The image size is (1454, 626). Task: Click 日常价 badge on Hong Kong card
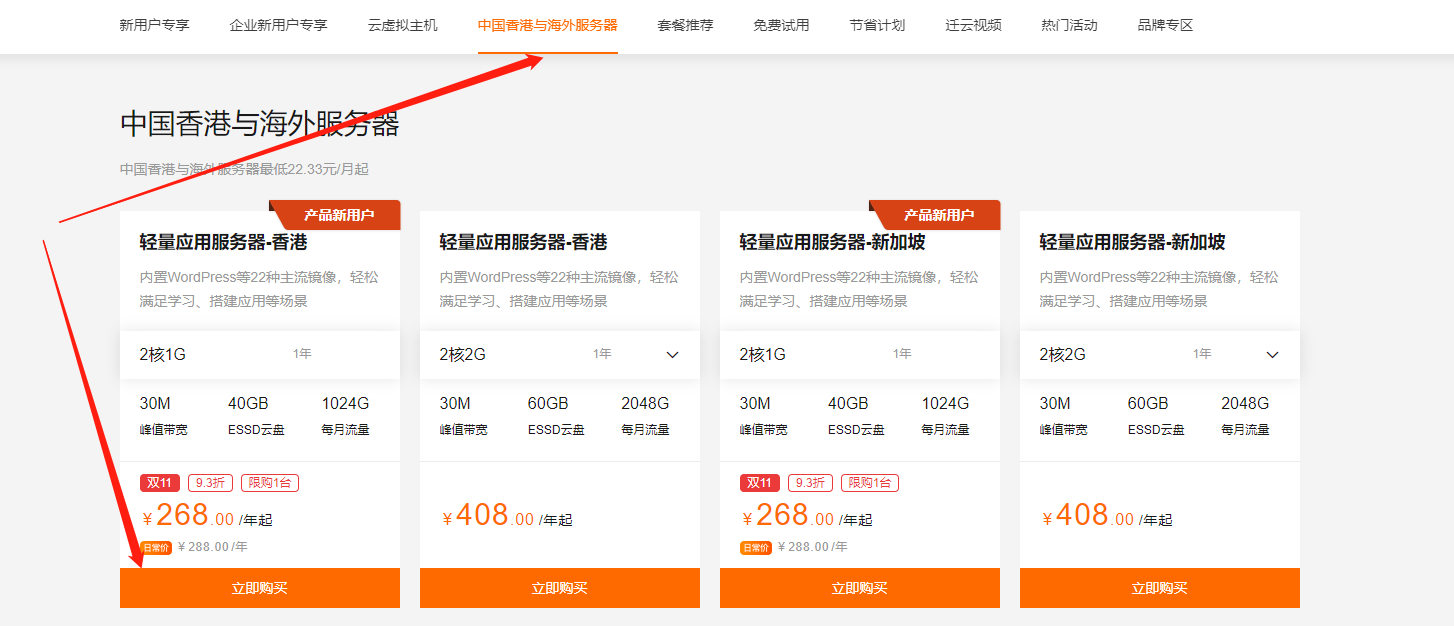coord(156,547)
